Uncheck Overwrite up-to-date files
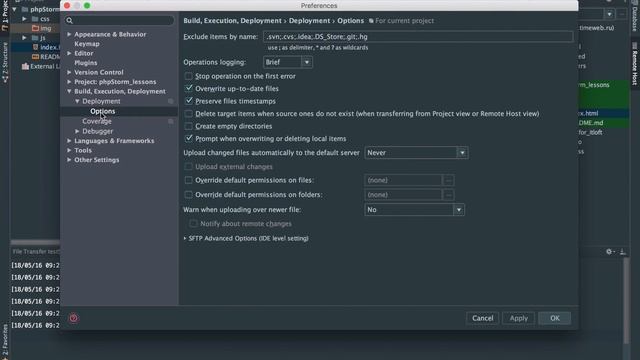Image resolution: width=640 pixels, height=360 pixels. 189,88
